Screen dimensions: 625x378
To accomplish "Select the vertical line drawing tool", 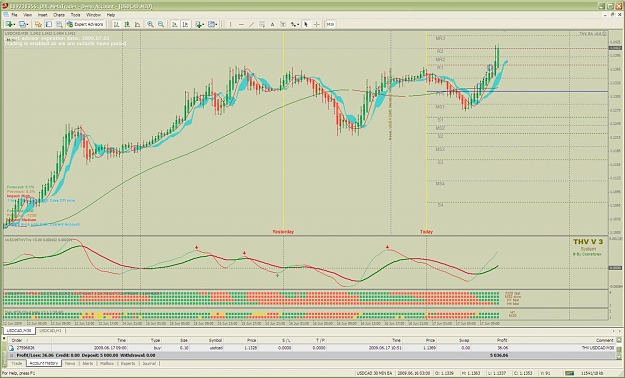I will pos(230,24).
